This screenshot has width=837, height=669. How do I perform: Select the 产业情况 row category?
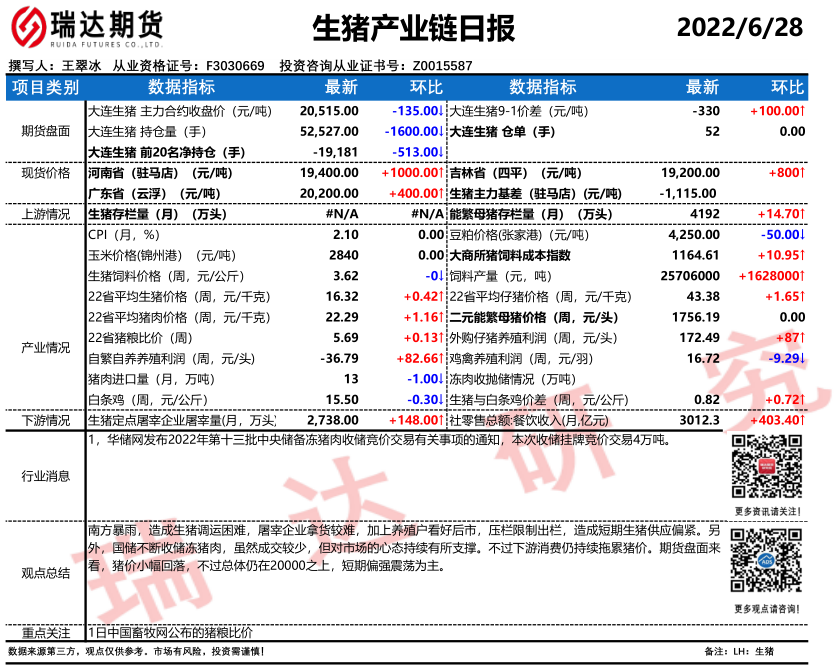tap(45, 347)
